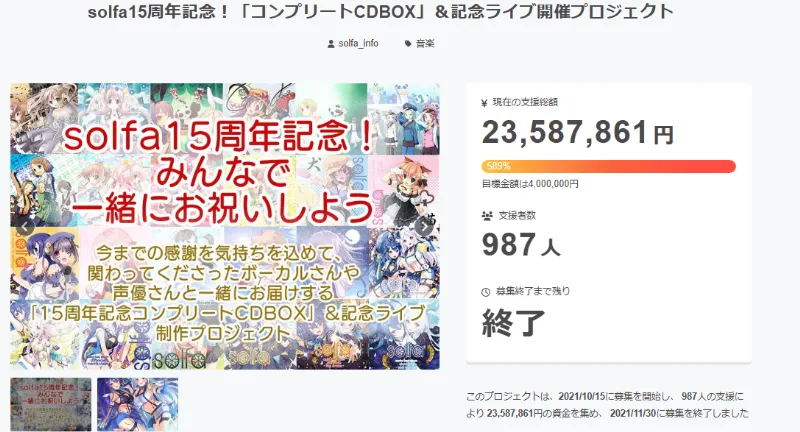
Task: Click the tag icon beside 音楽
Action: click(408, 44)
